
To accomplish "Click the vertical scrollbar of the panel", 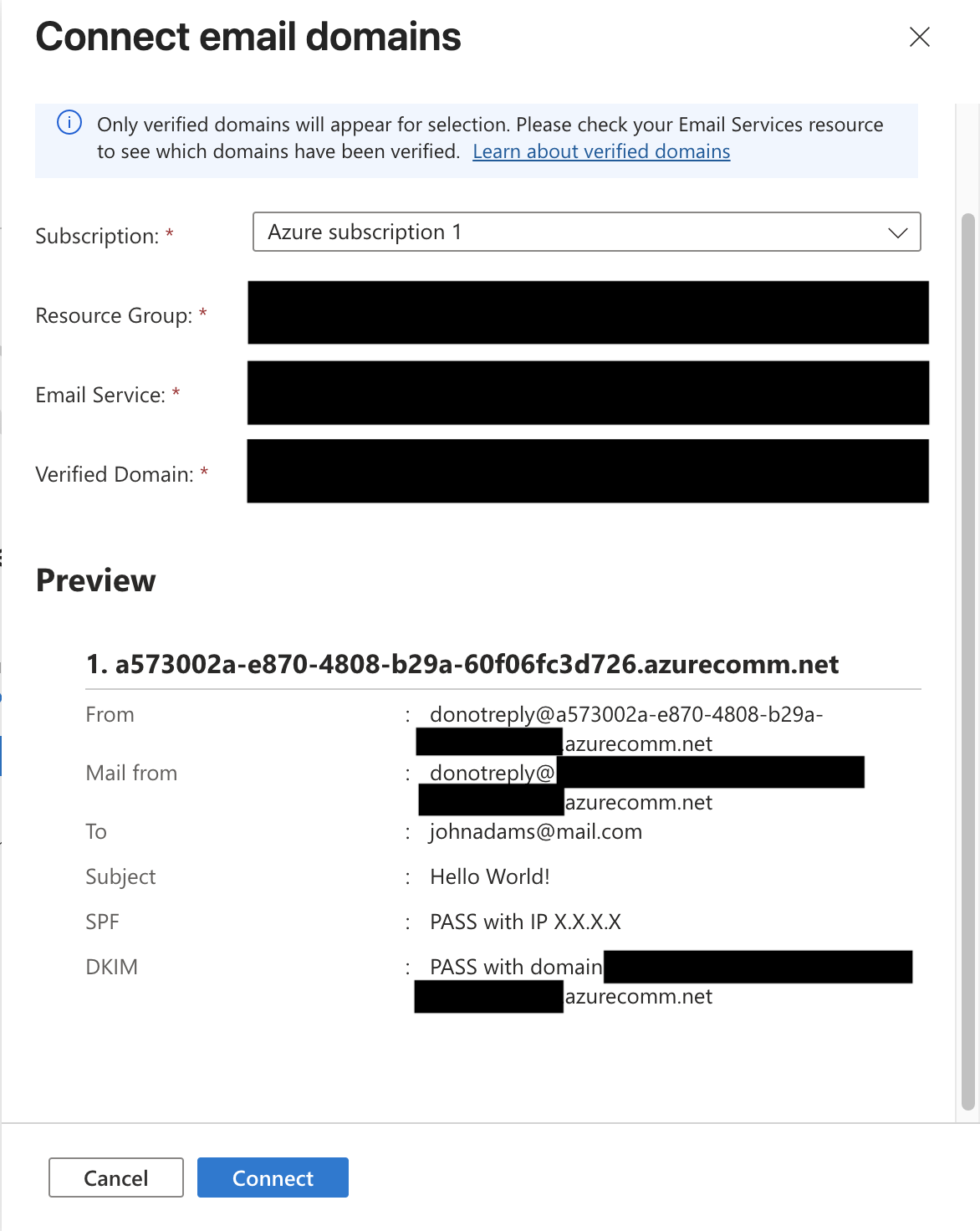I will point(968,661).
